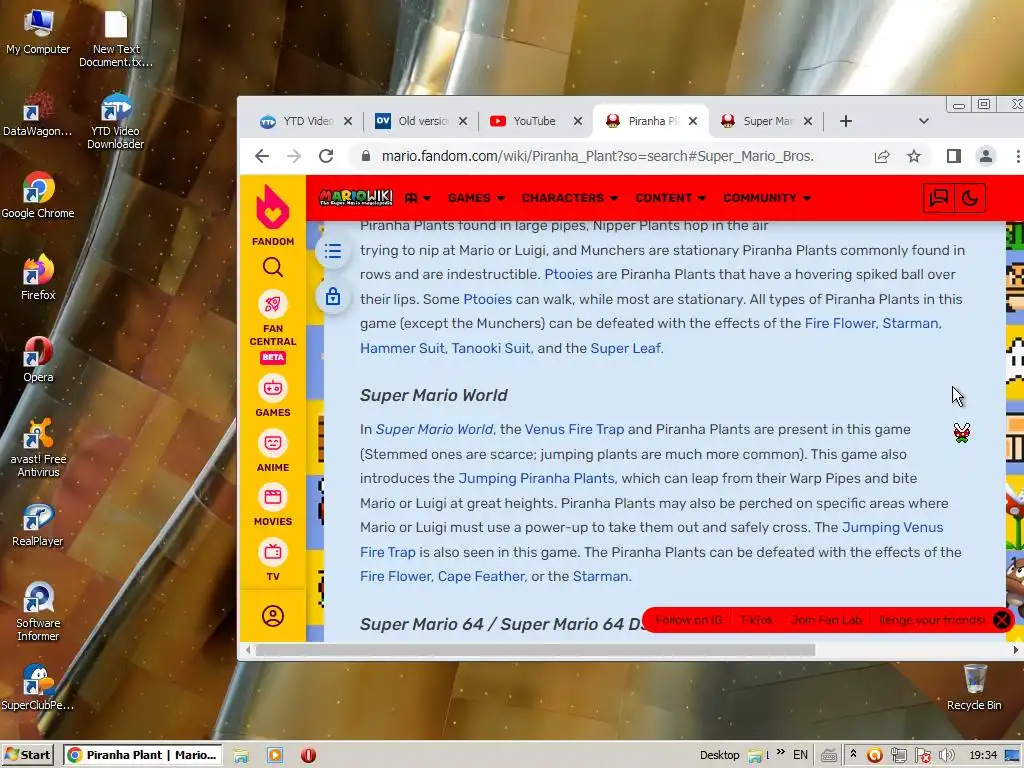
Task: Select the Firefox desktop shortcut
Action: pos(38,277)
